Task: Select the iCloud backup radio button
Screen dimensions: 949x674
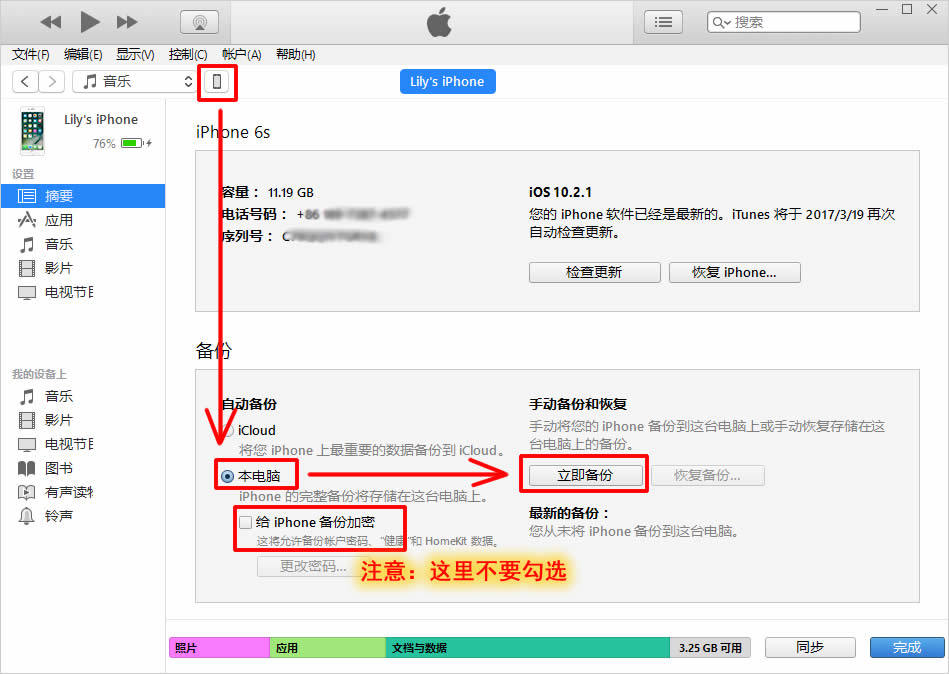Action: click(x=227, y=430)
